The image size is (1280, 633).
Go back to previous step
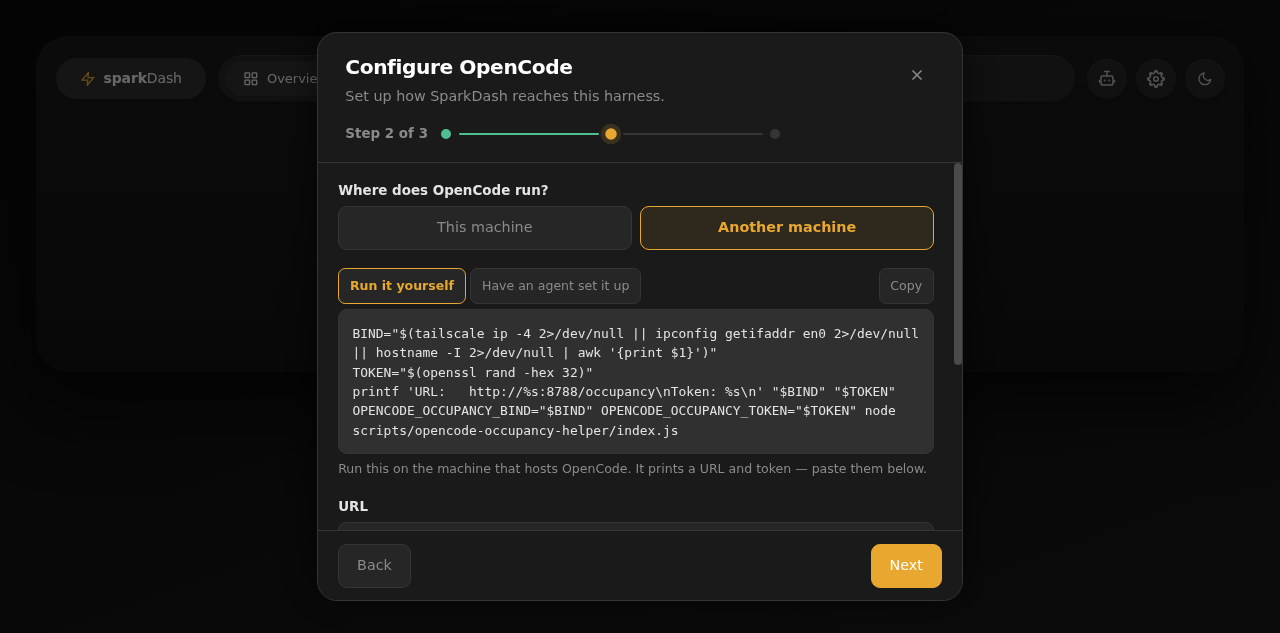click(374, 566)
